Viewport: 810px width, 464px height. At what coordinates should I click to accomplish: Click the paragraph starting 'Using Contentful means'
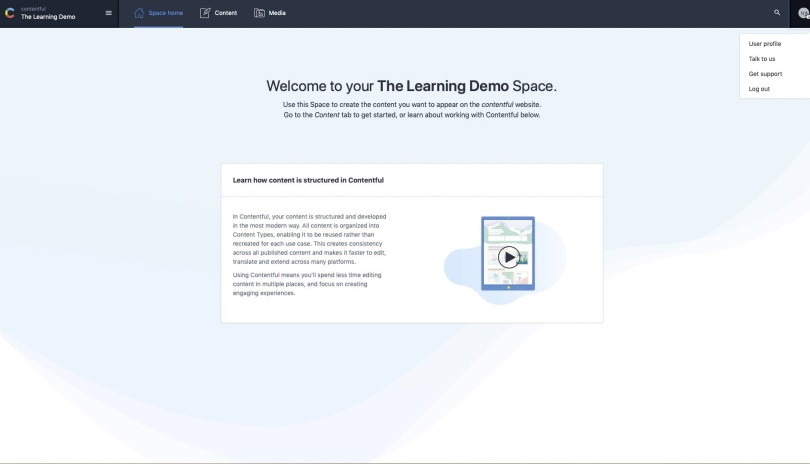307,284
